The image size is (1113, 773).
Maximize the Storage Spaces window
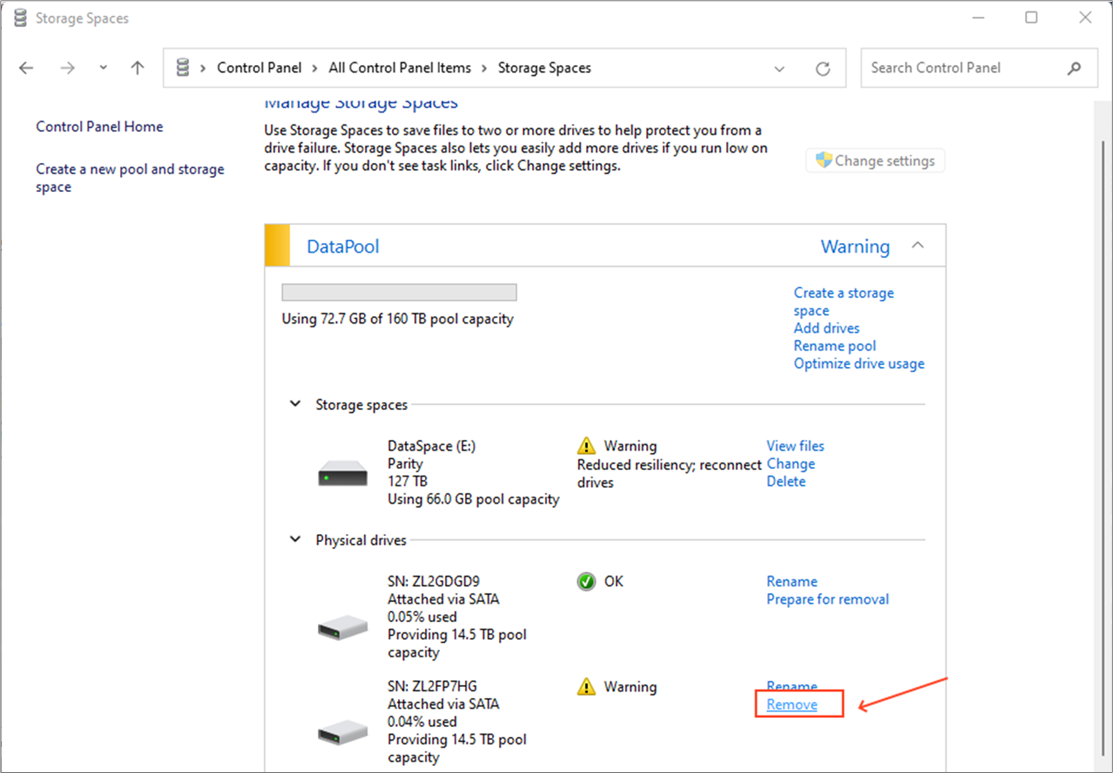[1031, 18]
